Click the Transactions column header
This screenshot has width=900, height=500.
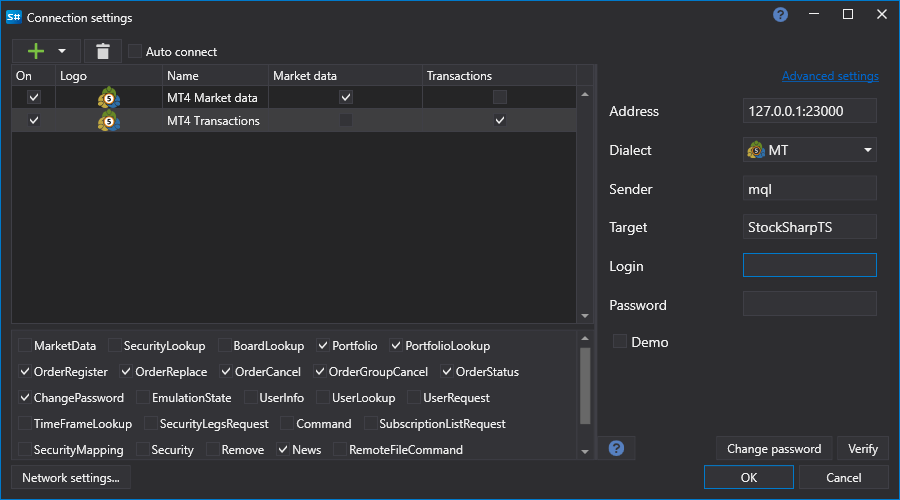click(x=499, y=76)
